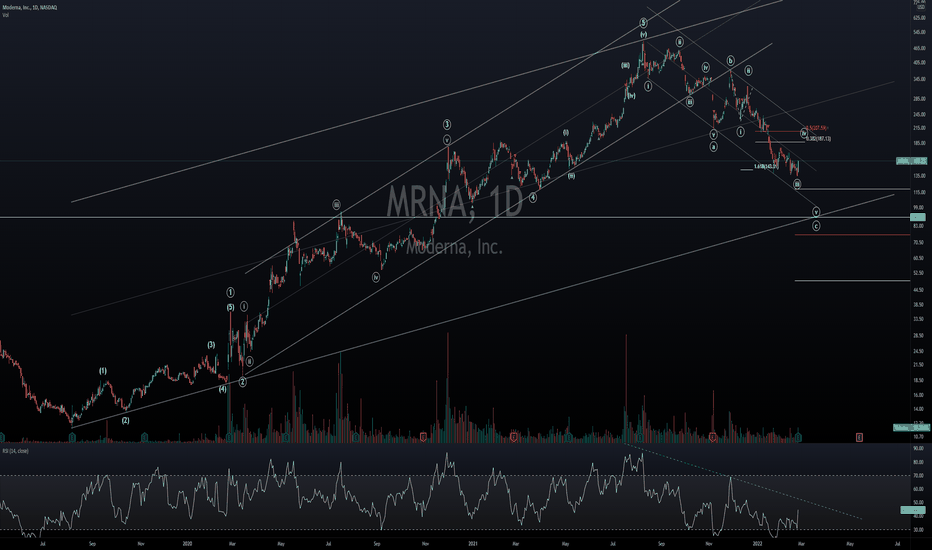Select the circled 1 wave label
The width and height of the screenshot is (932, 550).
(230, 293)
